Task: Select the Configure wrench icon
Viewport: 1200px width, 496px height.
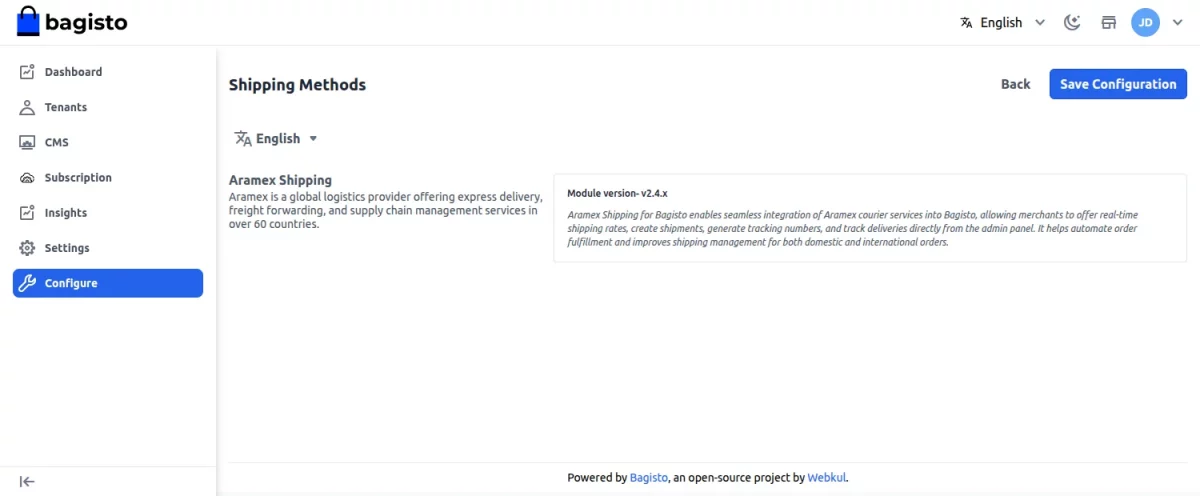Action: (27, 283)
